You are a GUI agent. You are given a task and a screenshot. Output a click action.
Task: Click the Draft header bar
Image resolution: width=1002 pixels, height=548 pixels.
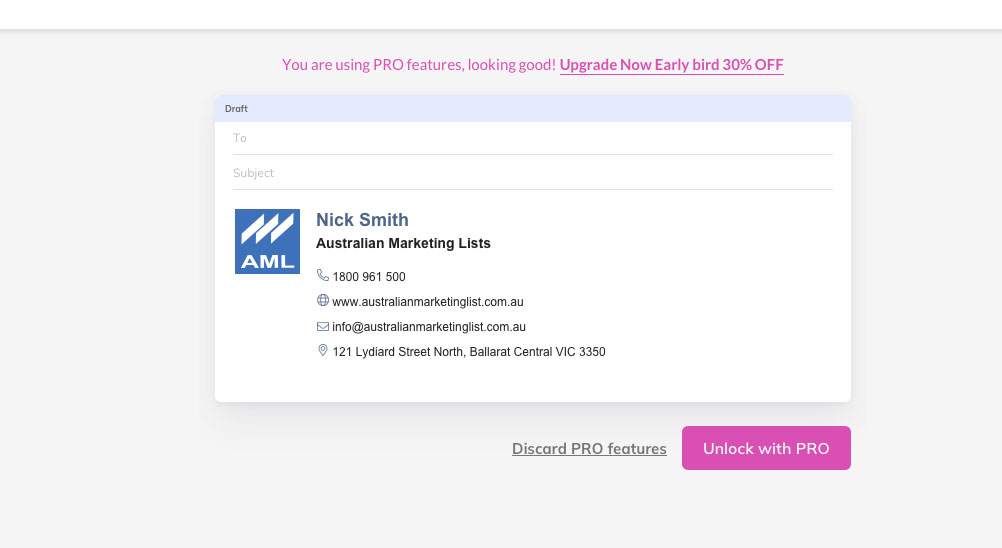pos(533,109)
